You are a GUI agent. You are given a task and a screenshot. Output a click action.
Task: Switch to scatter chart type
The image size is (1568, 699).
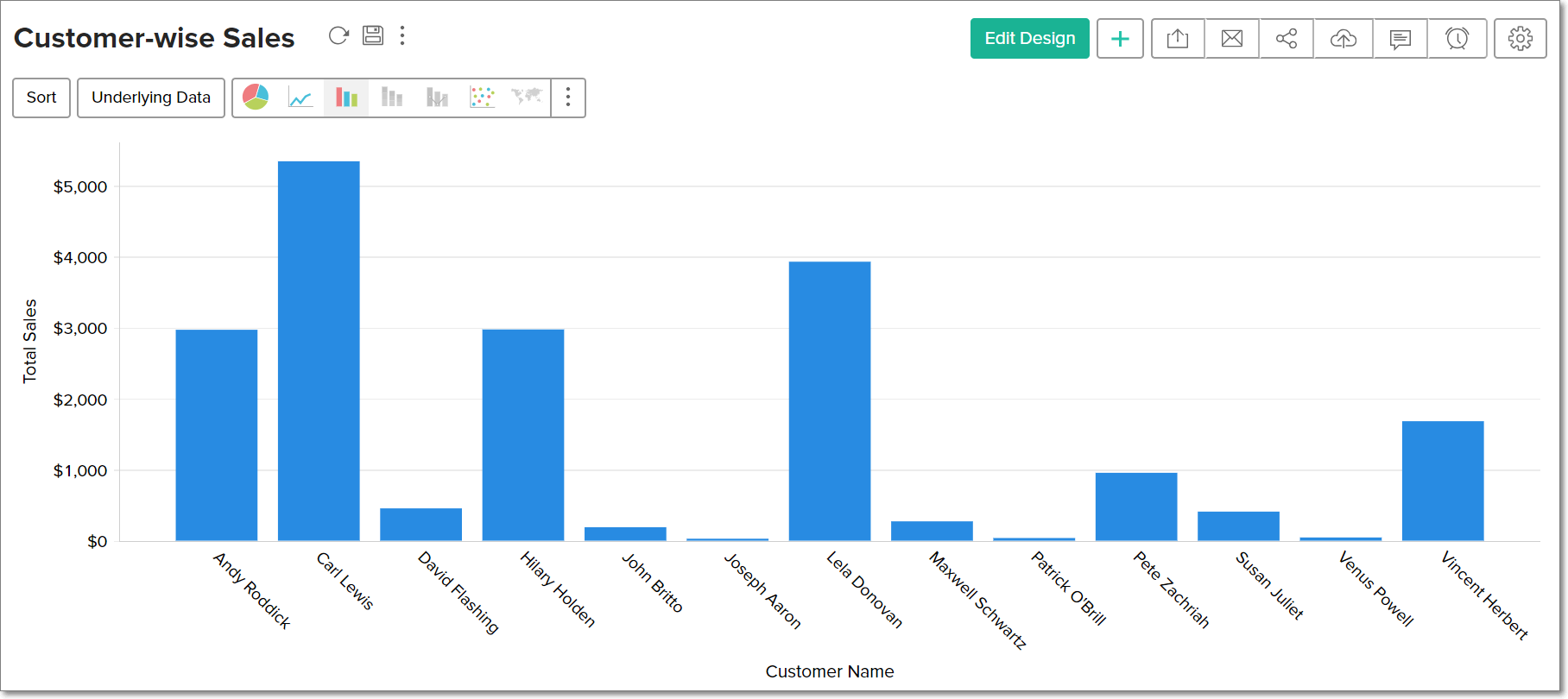coord(482,98)
